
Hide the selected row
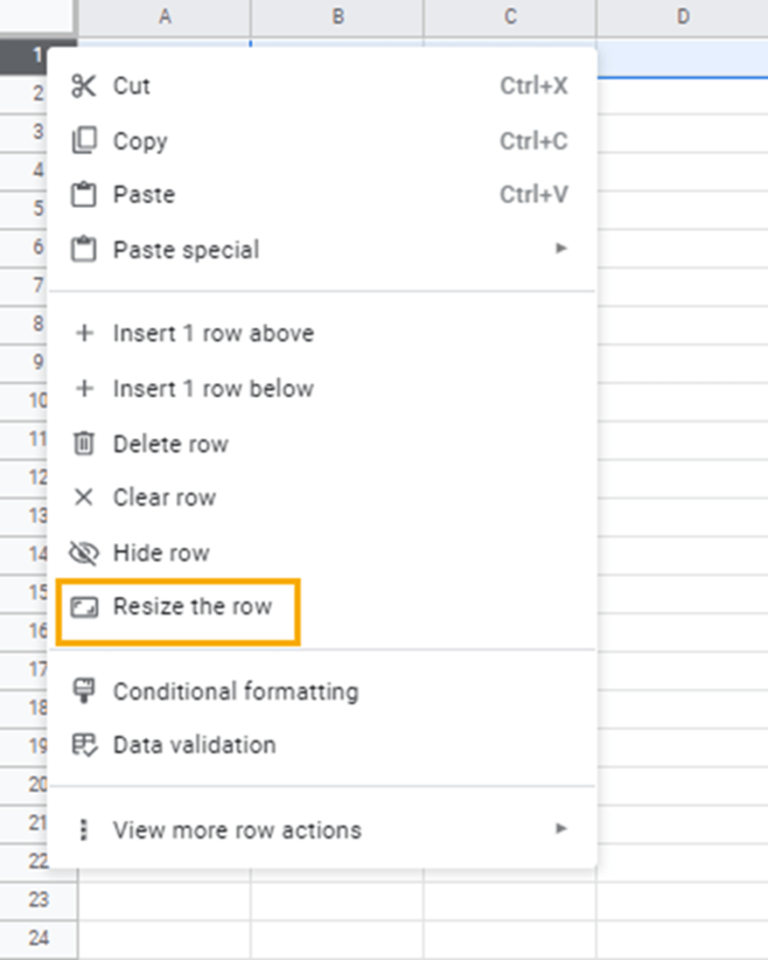[x=160, y=552]
